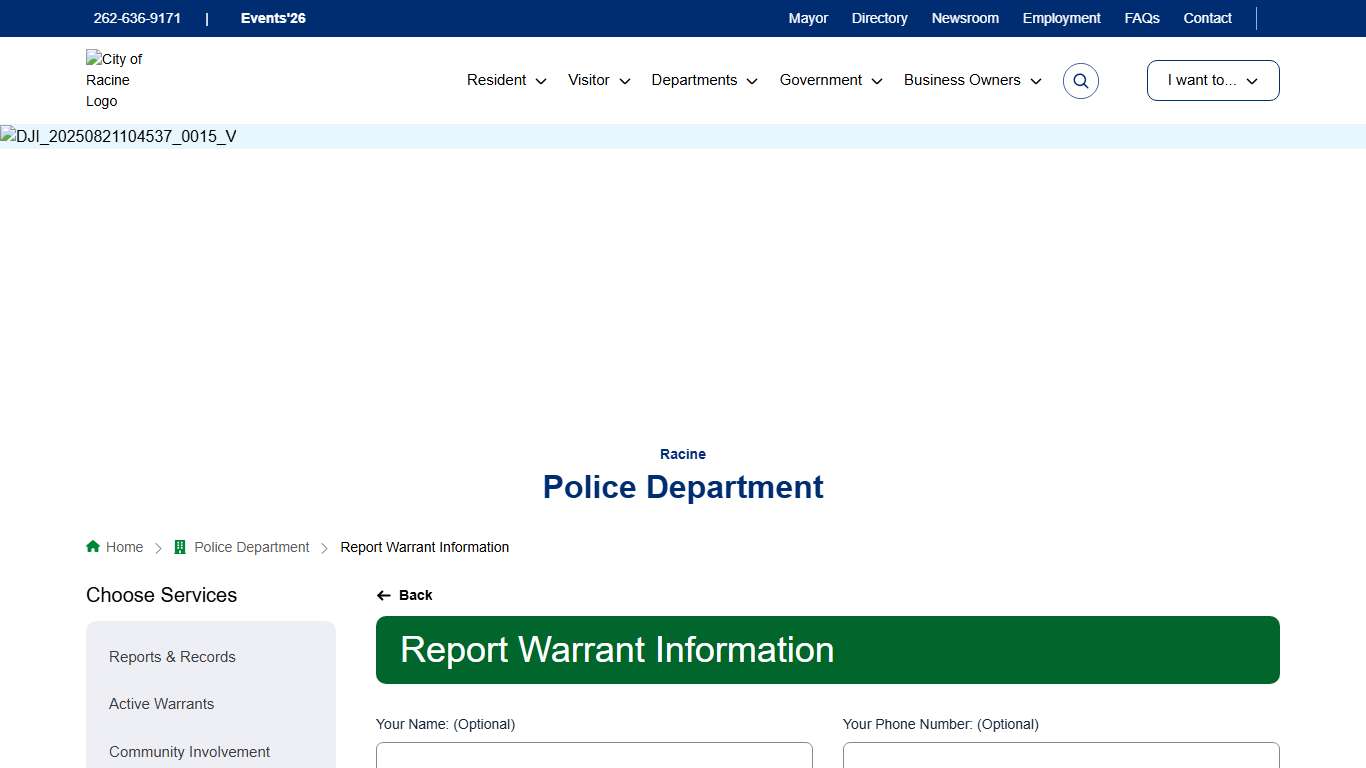Open the Contact page
The width and height of the screenshot is (1366, 768).
(x=1207, y=18)
